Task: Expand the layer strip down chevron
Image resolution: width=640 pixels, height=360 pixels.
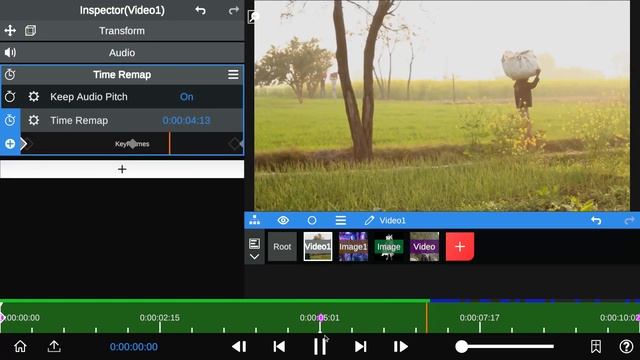Action: point(254,257)
